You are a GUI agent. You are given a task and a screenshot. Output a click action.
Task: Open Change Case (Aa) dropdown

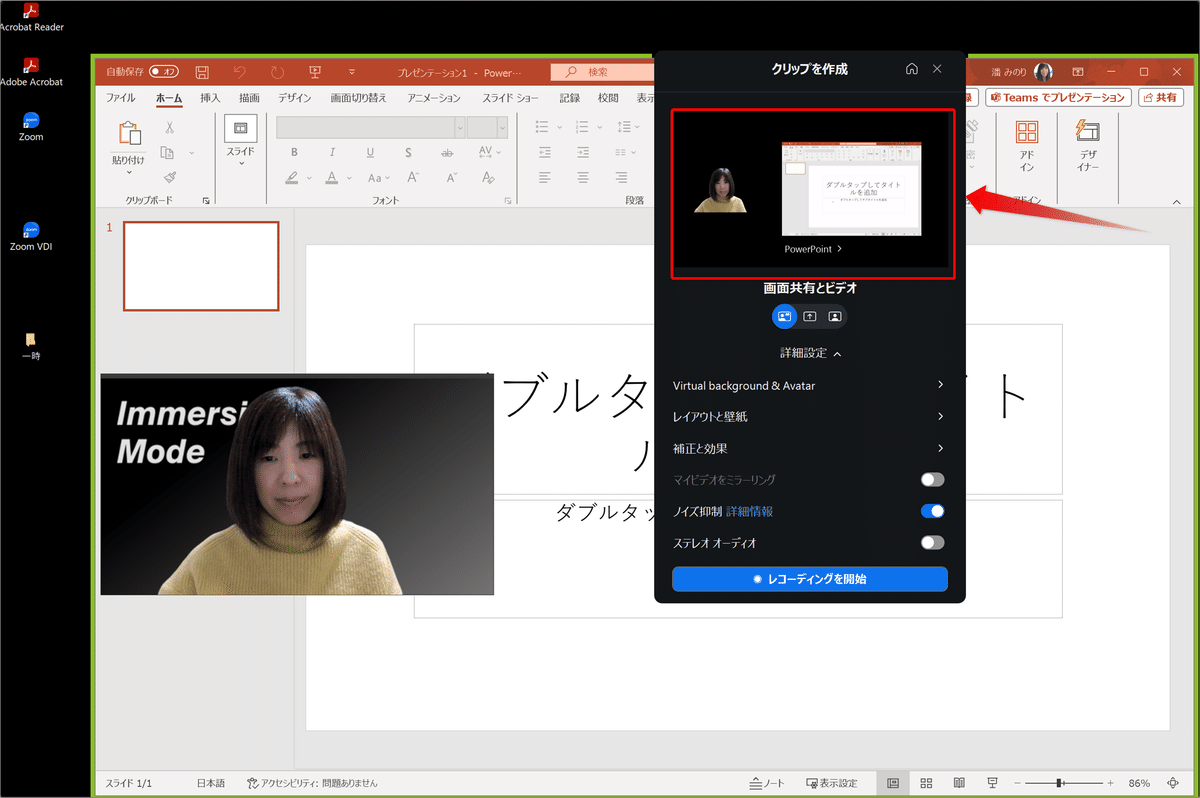click(x=385, y=178)
